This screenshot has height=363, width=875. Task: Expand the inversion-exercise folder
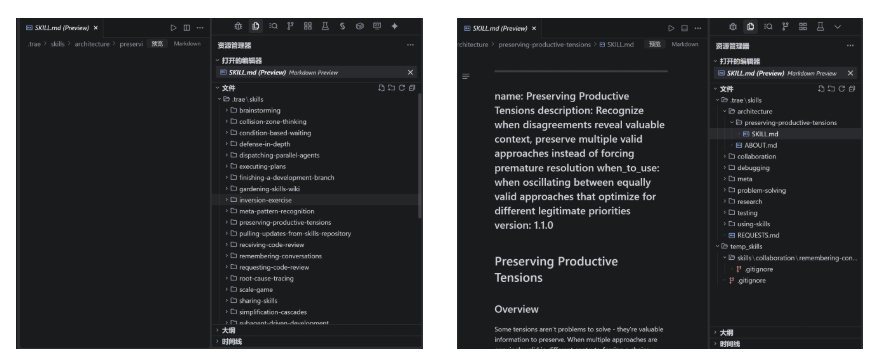tap(315, 200)
